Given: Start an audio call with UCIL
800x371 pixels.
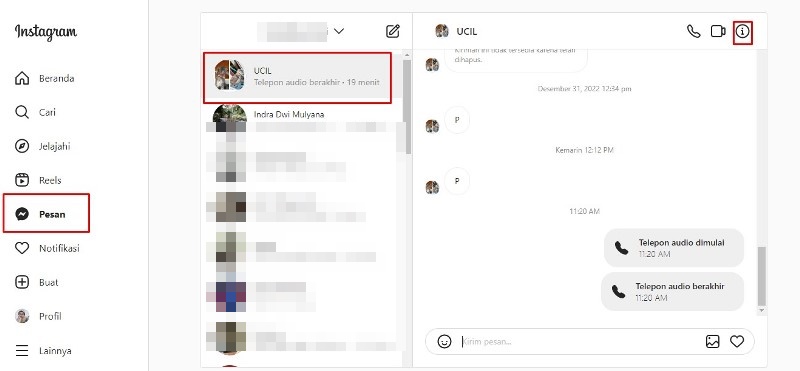Looking at the screenshot, I should pos(693,32).
